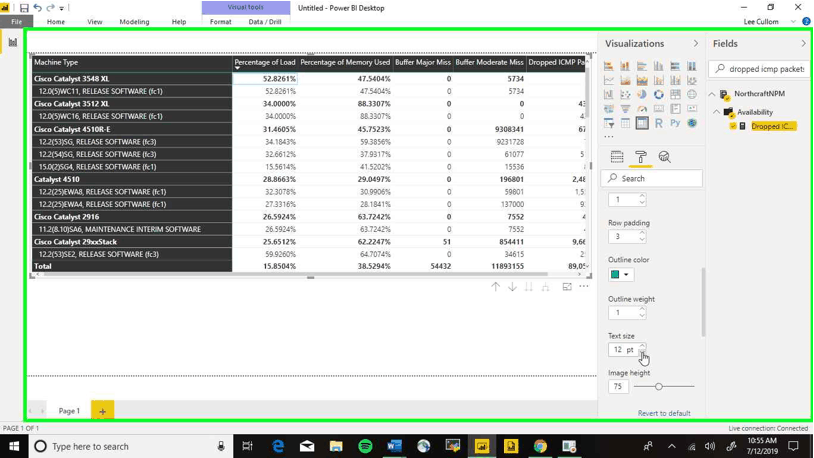Select the Donut chart visual

click(x=658, y=95)
